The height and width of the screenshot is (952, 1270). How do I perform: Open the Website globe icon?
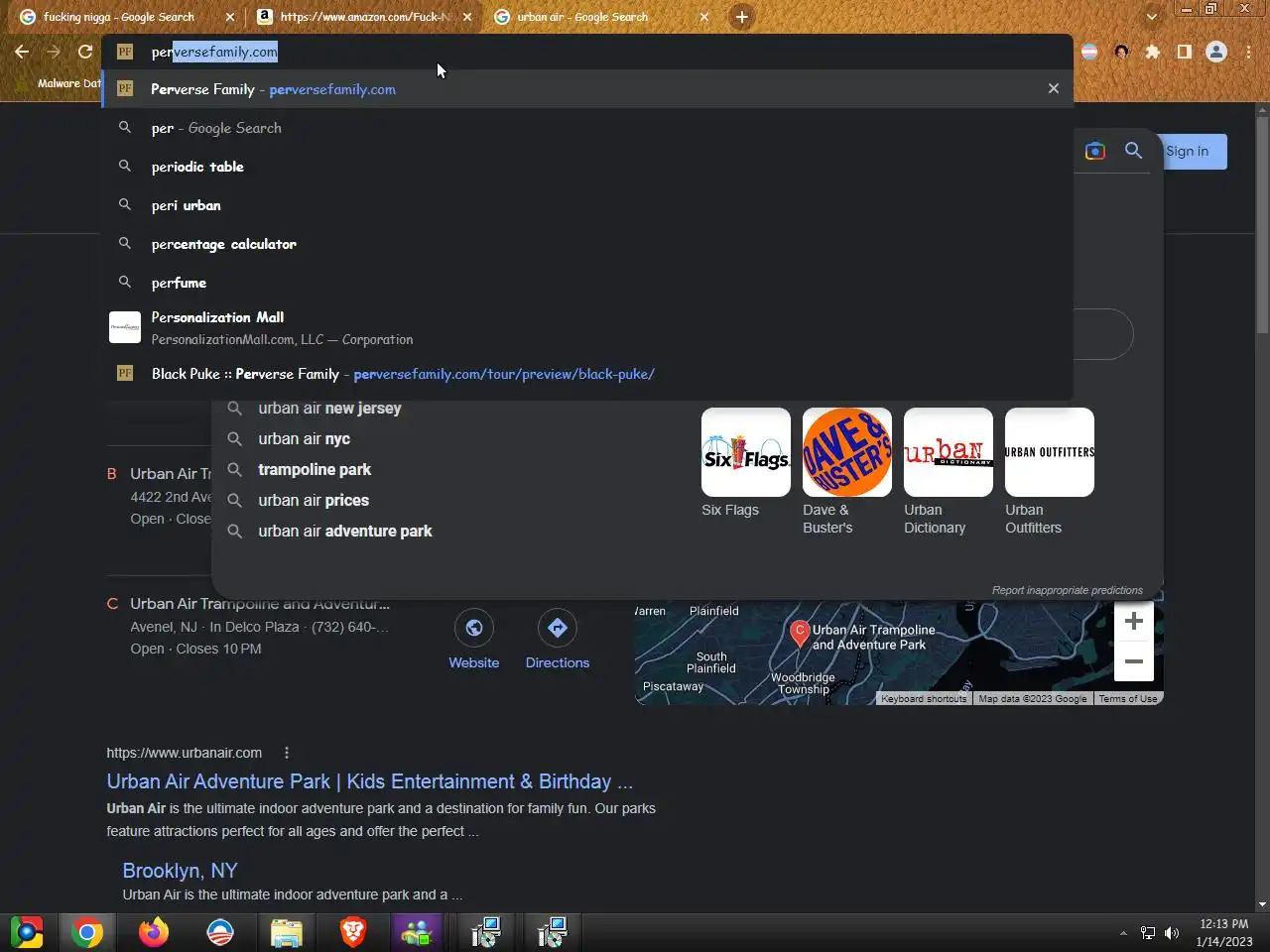coord(474,628)
